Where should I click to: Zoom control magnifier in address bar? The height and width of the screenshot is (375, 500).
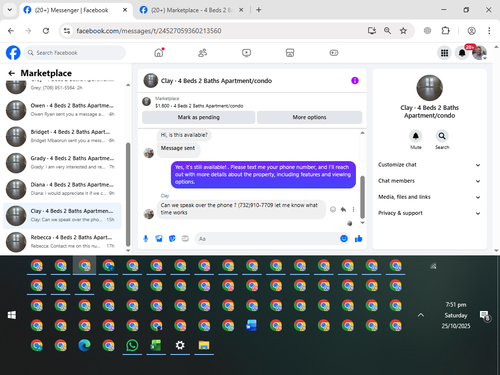pyautogui.click(x=387, y=31)
